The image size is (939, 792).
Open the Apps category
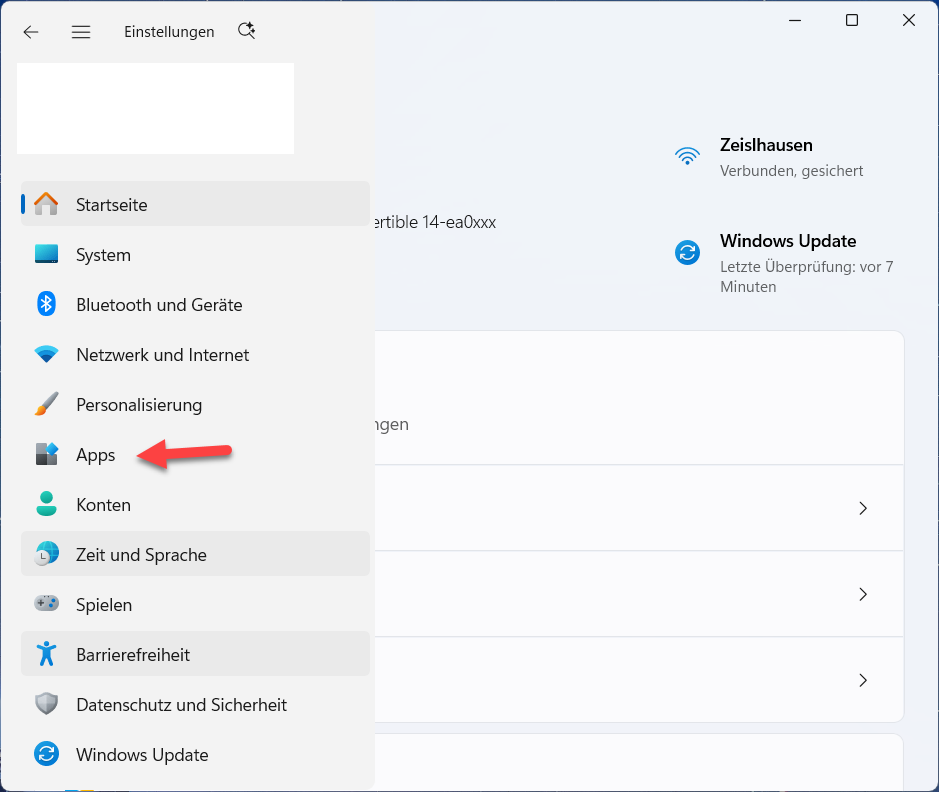click(195, 454)
